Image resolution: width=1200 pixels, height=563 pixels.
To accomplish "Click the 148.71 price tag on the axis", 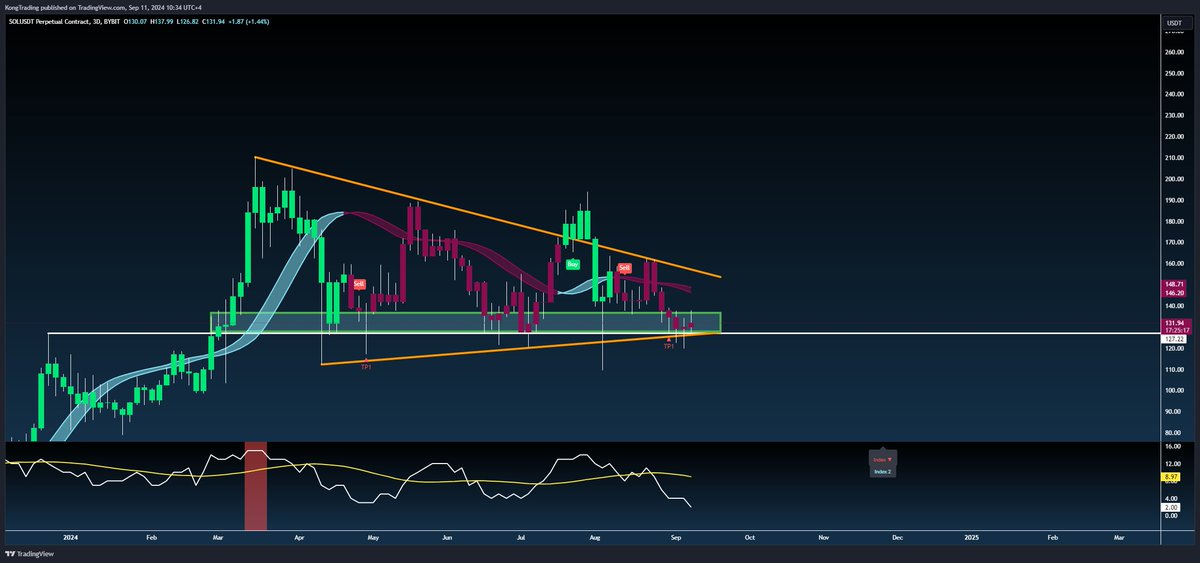I will point(1174,284).
